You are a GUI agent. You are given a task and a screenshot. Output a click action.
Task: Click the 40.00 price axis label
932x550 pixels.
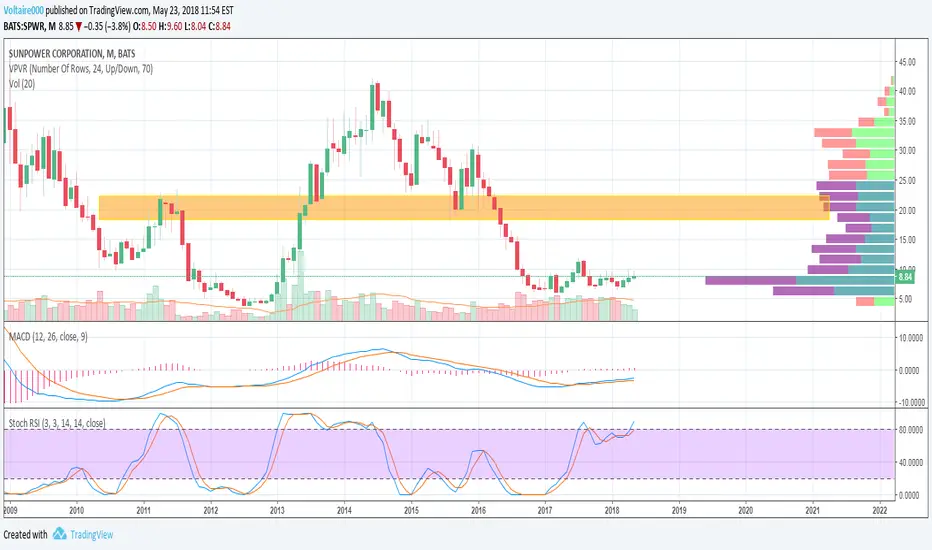coord(906,92)
